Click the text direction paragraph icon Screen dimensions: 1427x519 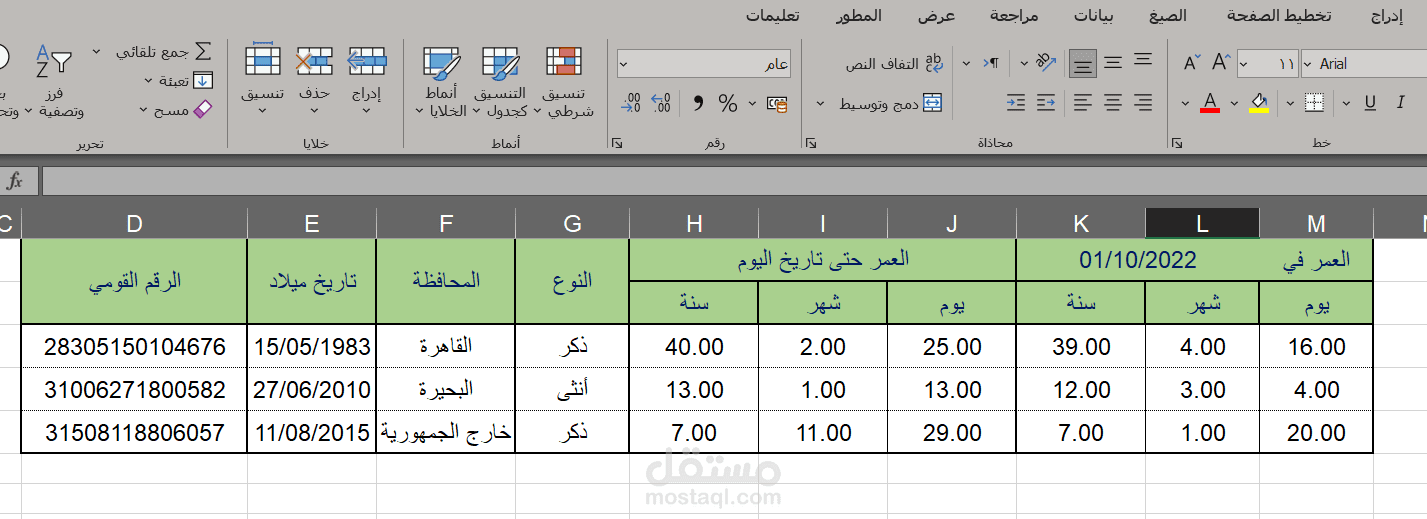coord(992,63)
